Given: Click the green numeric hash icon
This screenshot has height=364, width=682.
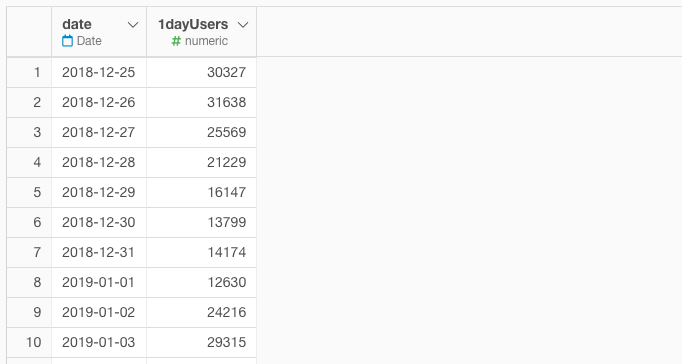Looking at the screenshot, I should [176, 41].
